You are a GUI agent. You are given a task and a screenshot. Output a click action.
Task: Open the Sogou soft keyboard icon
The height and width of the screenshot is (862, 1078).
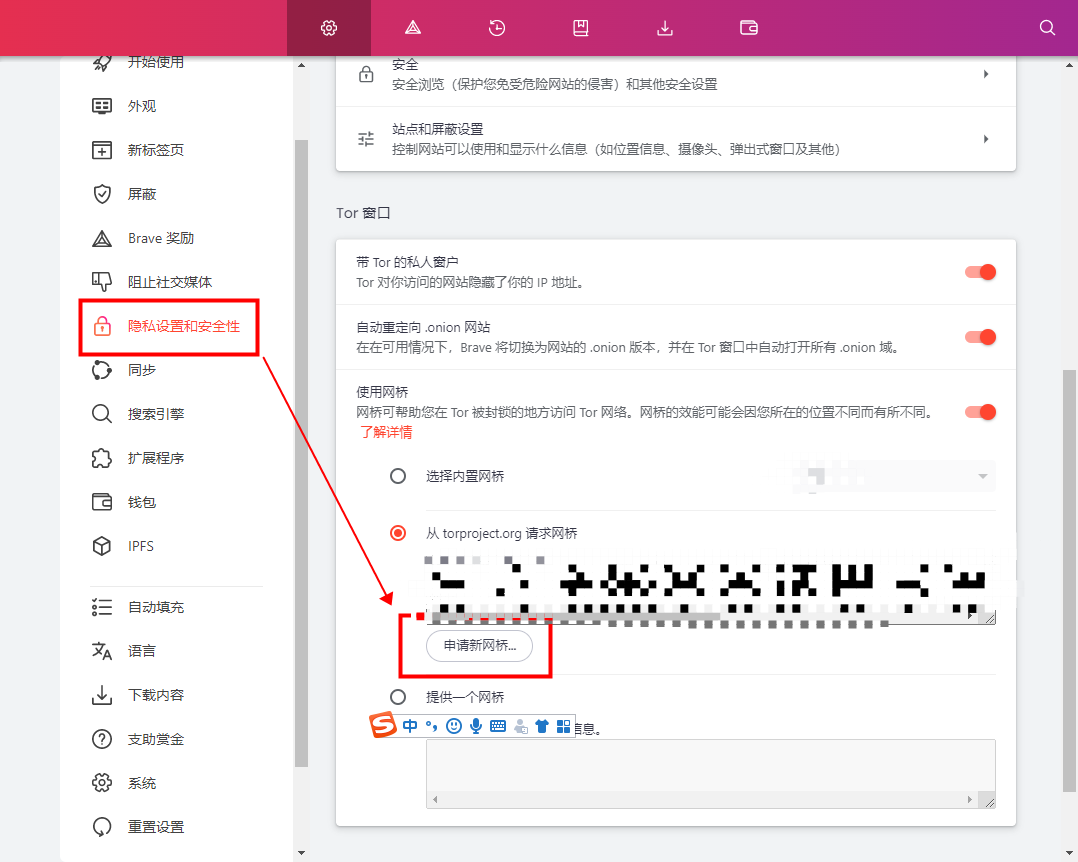497,726
